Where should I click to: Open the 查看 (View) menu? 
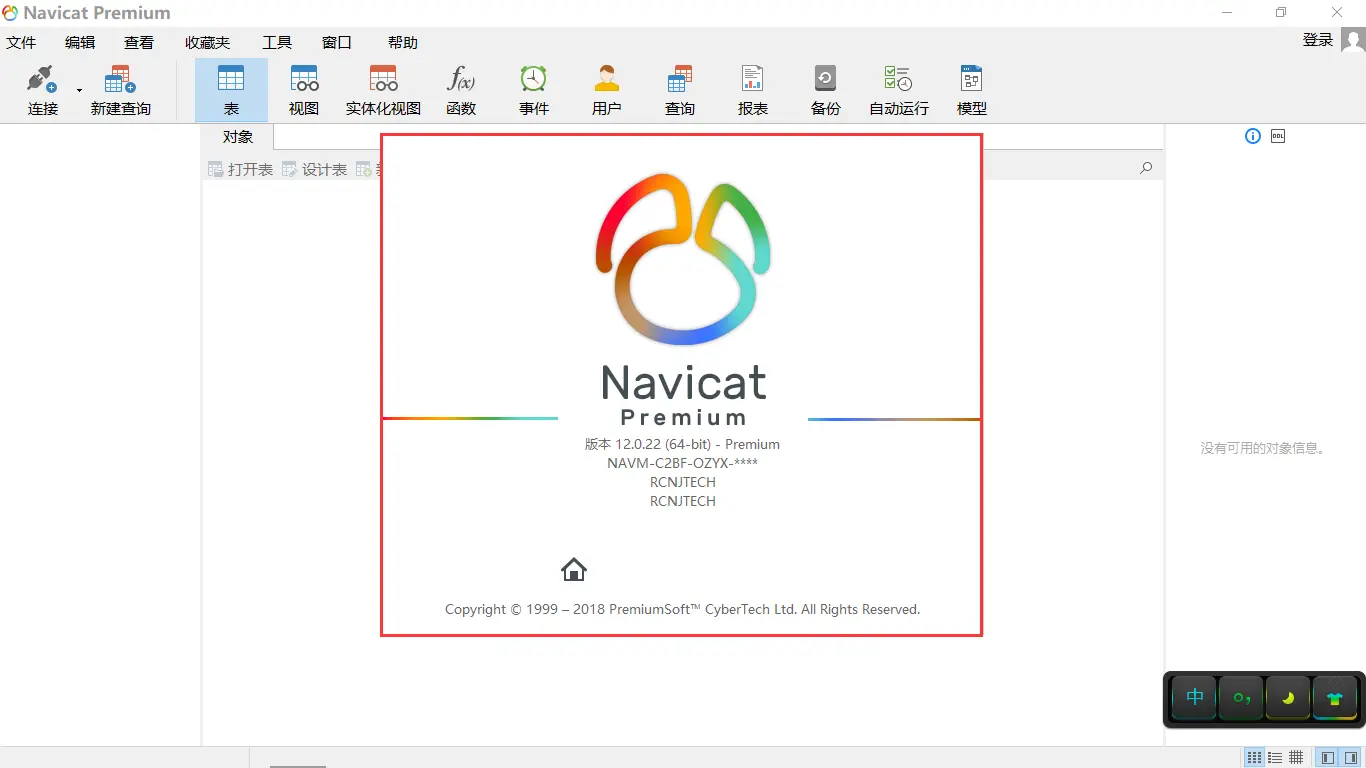[x=139, y=42]
